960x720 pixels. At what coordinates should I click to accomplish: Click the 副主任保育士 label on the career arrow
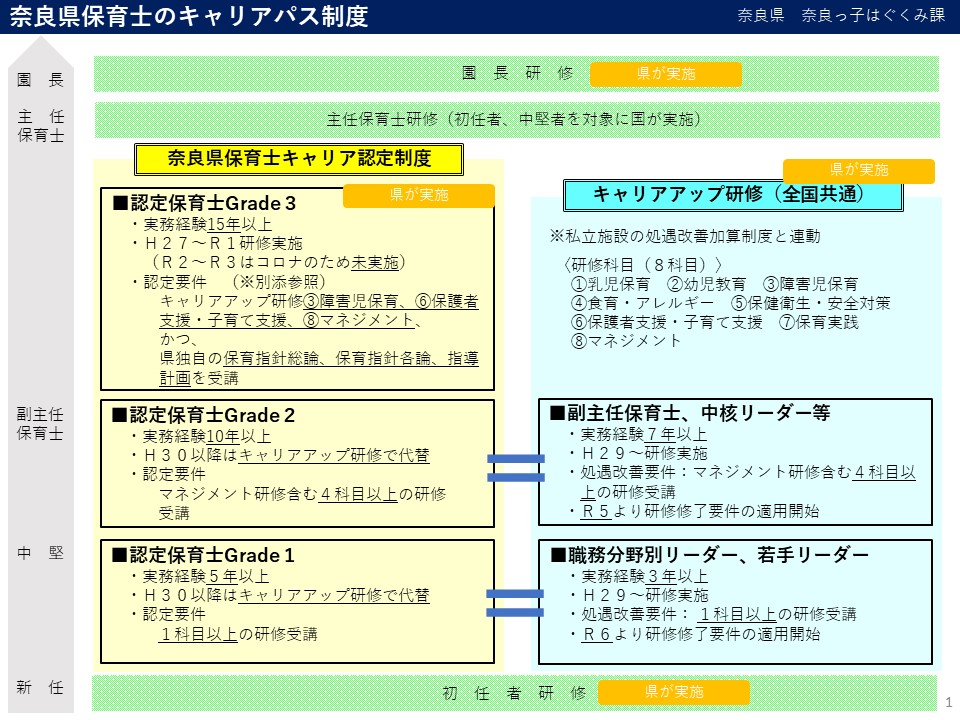coord(40,424)
